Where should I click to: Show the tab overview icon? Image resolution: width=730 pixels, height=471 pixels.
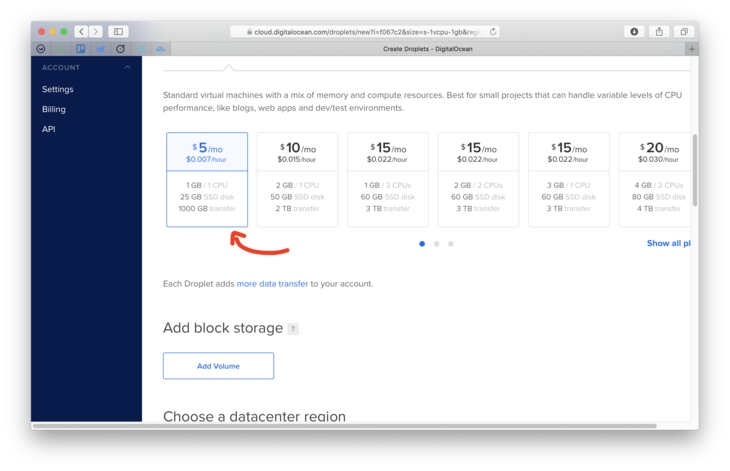(684, 32)
